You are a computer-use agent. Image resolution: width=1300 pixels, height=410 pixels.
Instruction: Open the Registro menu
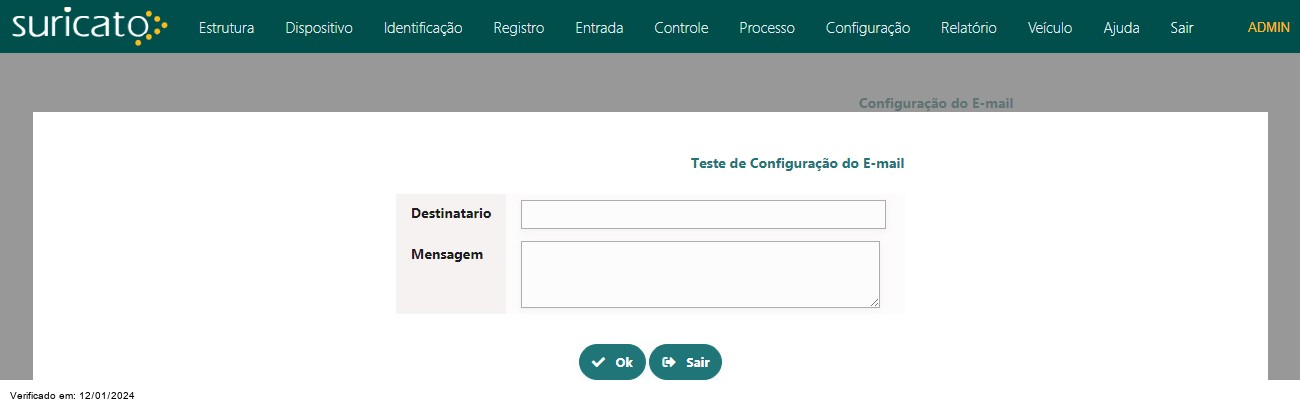(x=519, y=28)
